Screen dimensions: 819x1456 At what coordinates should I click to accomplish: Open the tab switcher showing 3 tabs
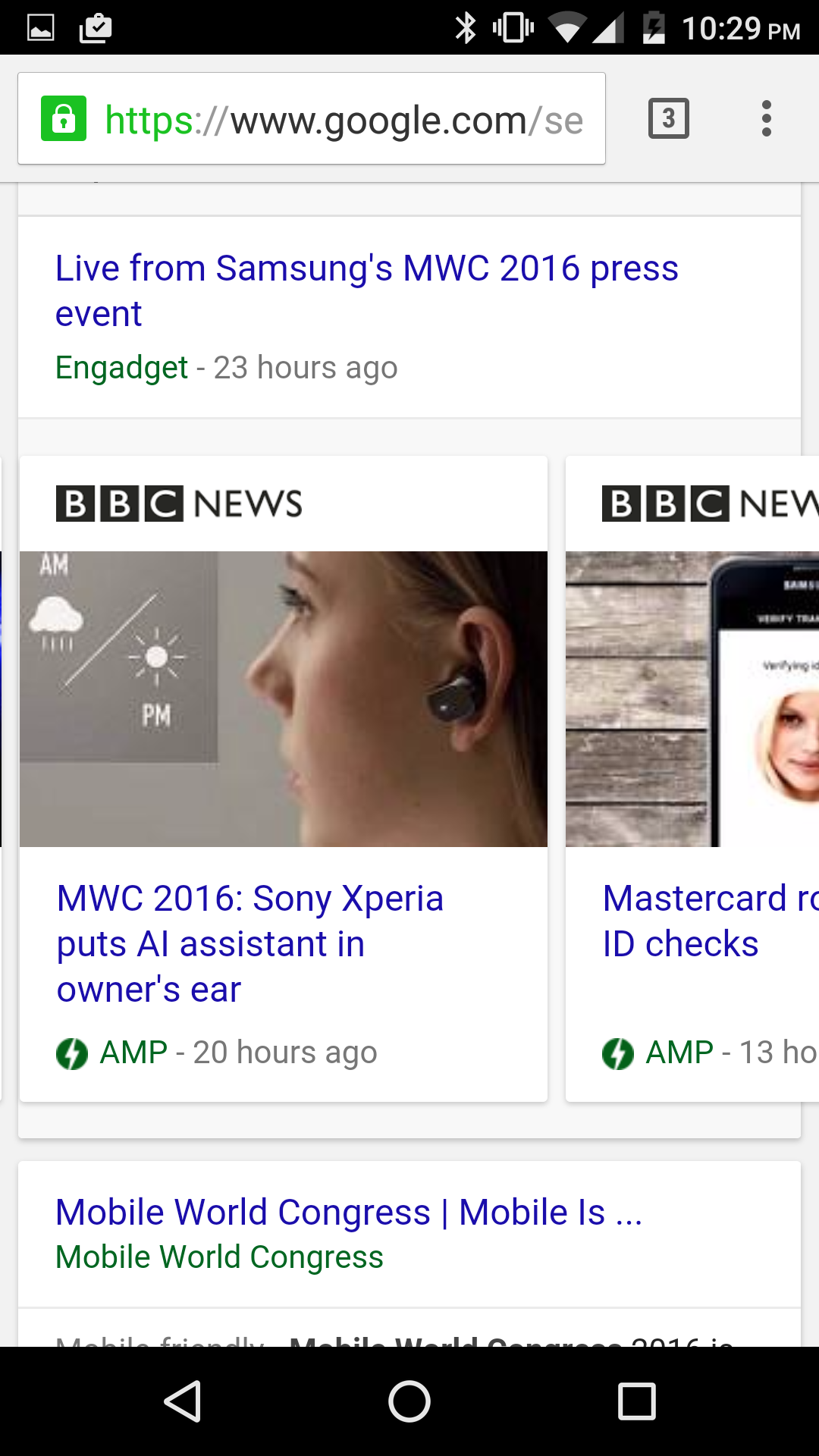[x=669, y=118]
